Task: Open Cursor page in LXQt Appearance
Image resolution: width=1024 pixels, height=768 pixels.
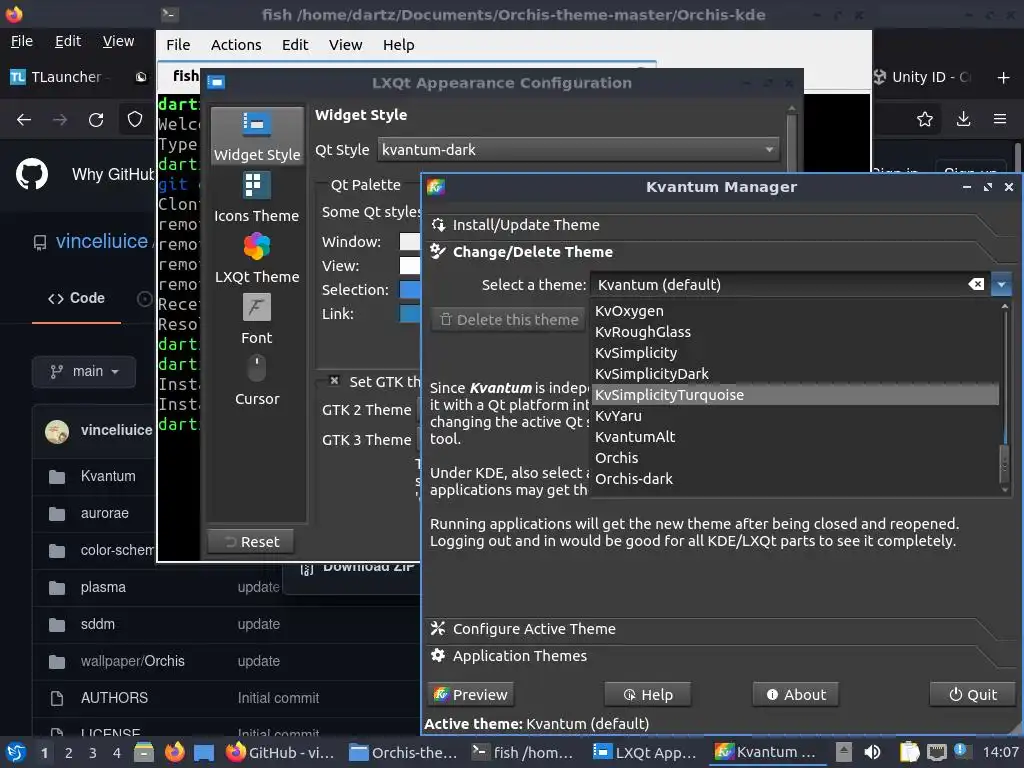Action: point(257,381)
